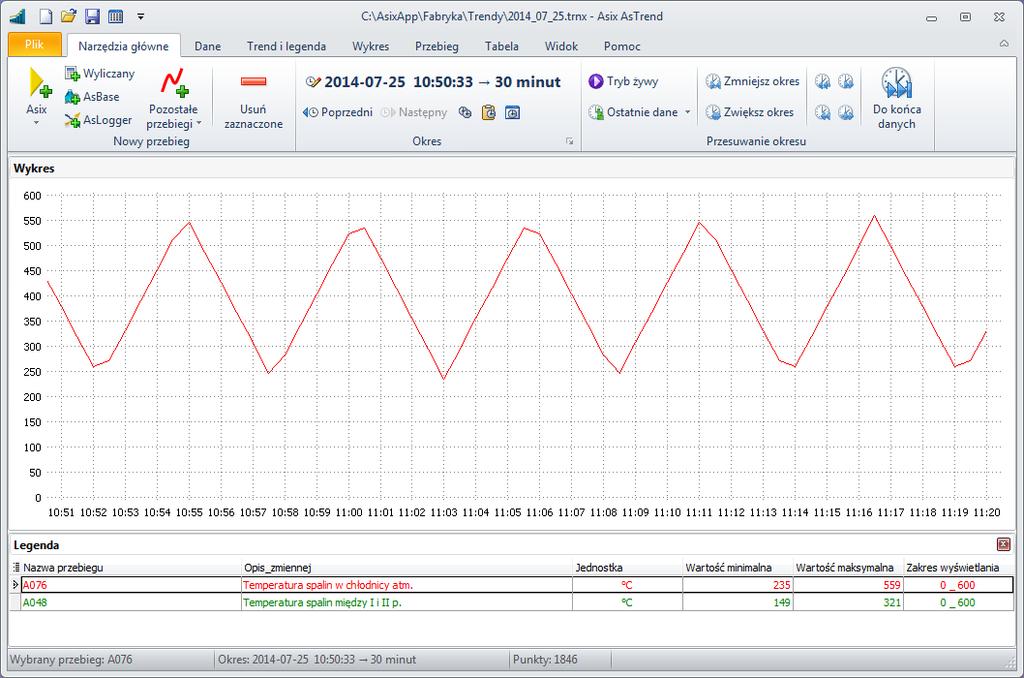Click the upper-right clock icon in Przesuwanie okresu
The width and height of the screenshot is (1024, 678).
coord(846,81)
